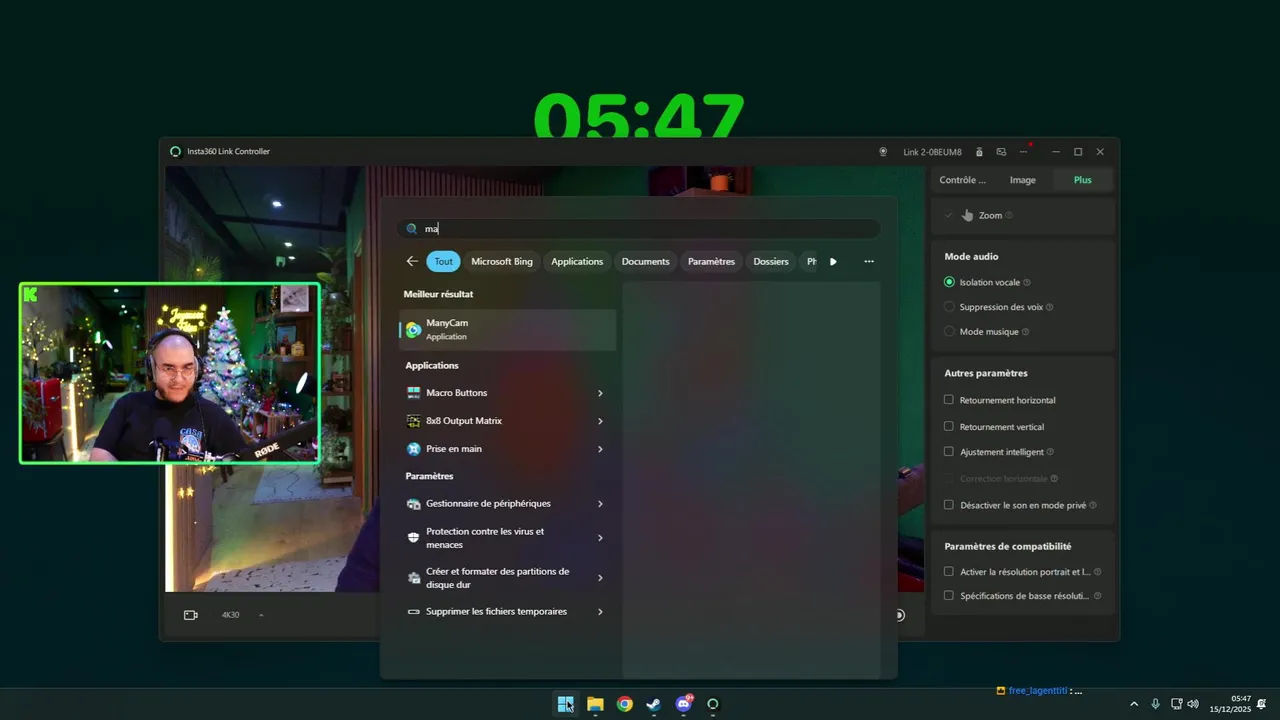The image size is (1280, 720).
Task: Expand the Protection contre les virus chevron
Action: click(x=600, y=538)
